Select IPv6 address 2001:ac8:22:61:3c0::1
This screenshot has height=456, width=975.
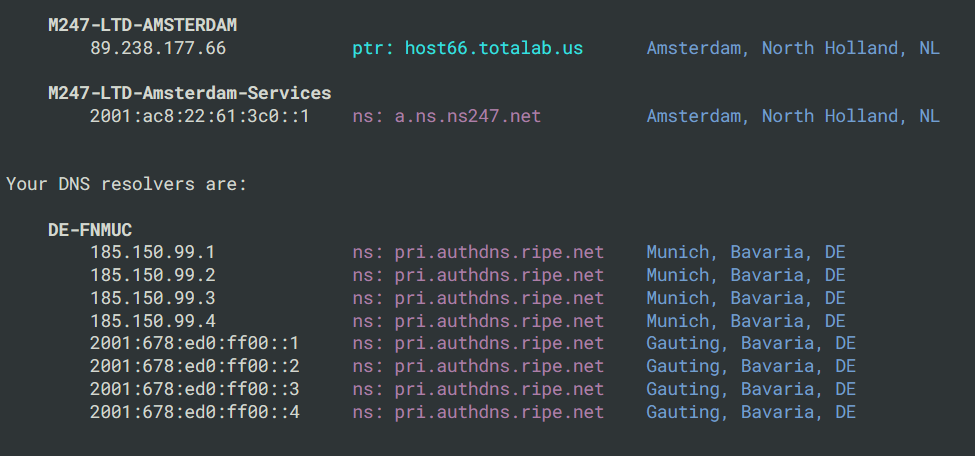click(x=200, y=116)
